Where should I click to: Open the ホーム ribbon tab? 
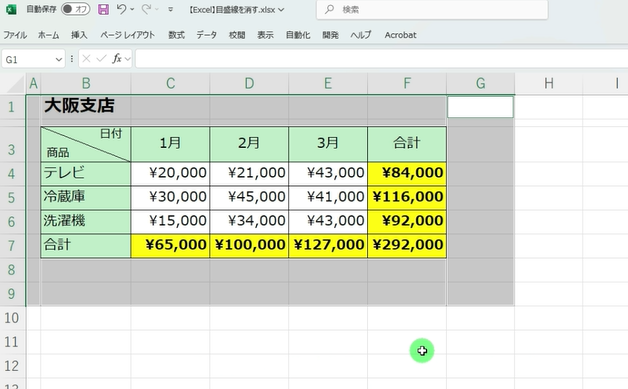[x=48, y=35]
